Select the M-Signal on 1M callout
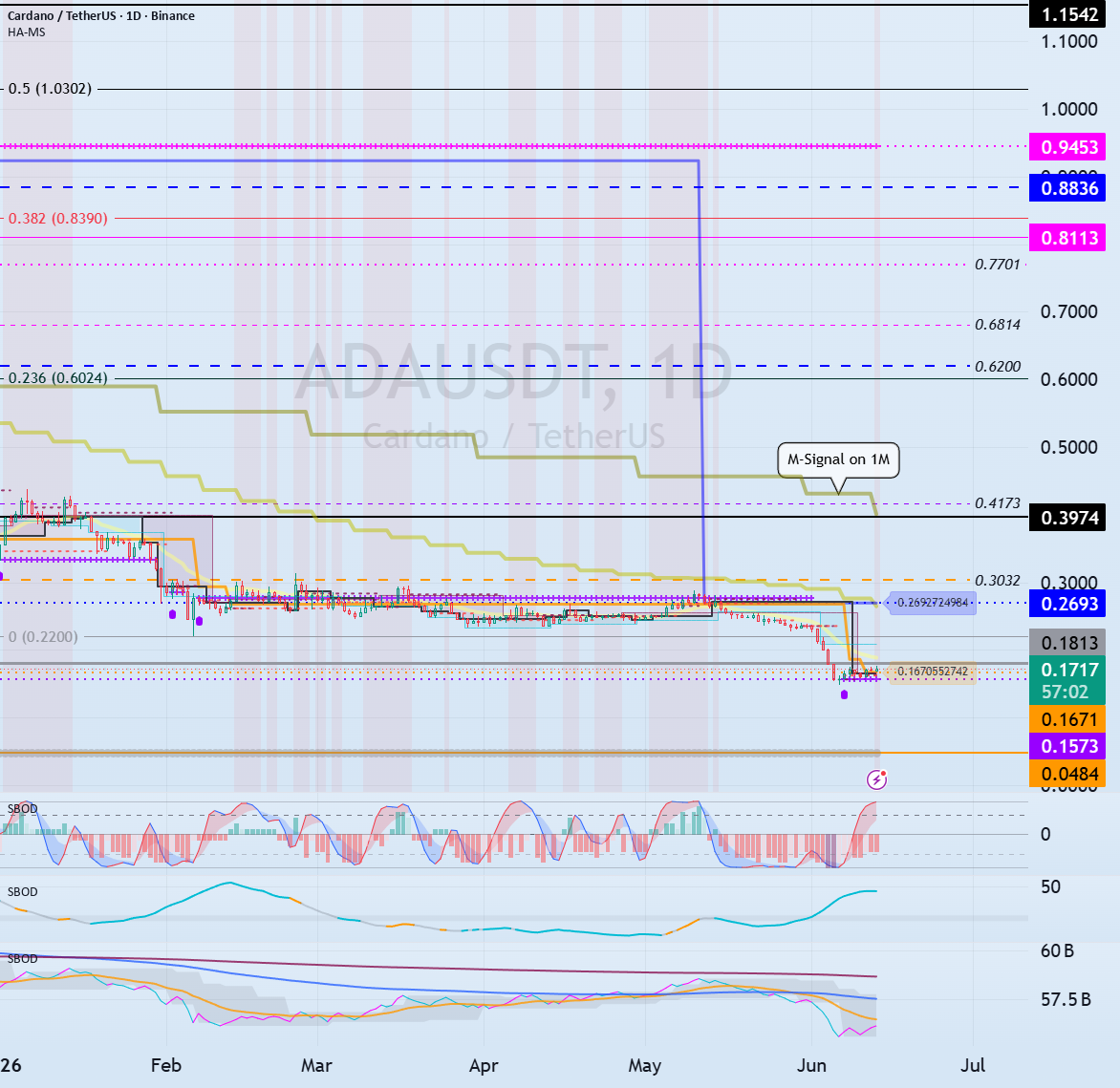This screenshot has width=1120, height=1088. 838,459
